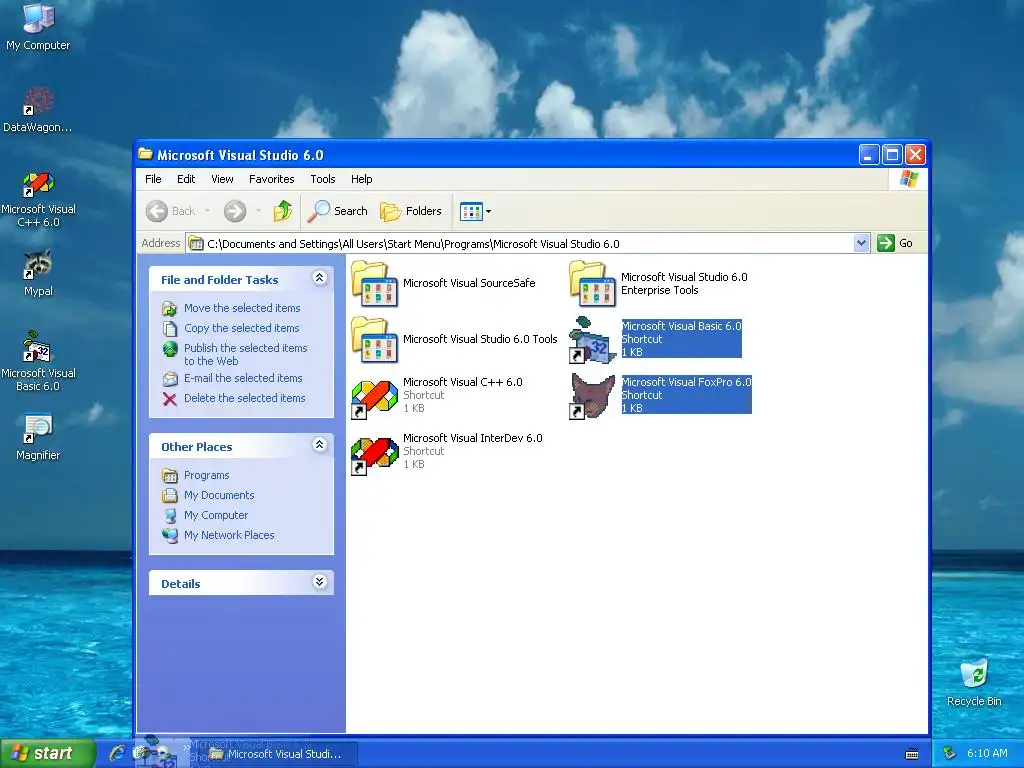Image resolution: width=1024 pixels, height=768 pixels.
Task: Select the Visual FoxPro 6.0 fox icon
Action: pyautogui.click(x=592, y=396)
